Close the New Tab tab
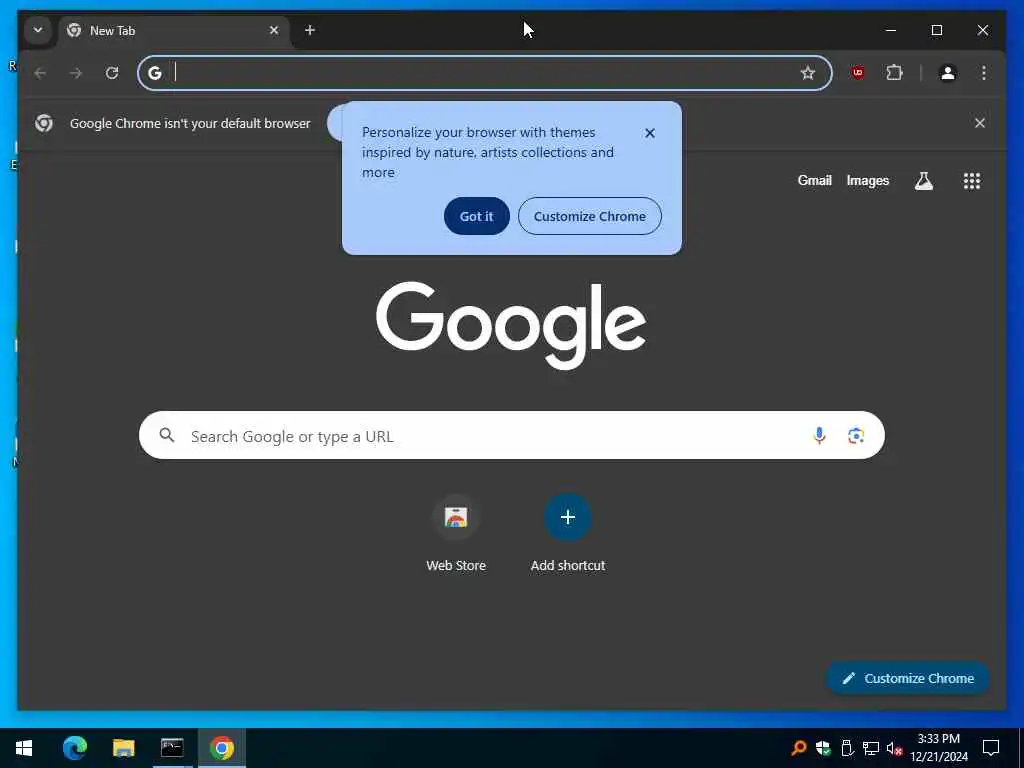1024x768 pixels. [274, 30]
